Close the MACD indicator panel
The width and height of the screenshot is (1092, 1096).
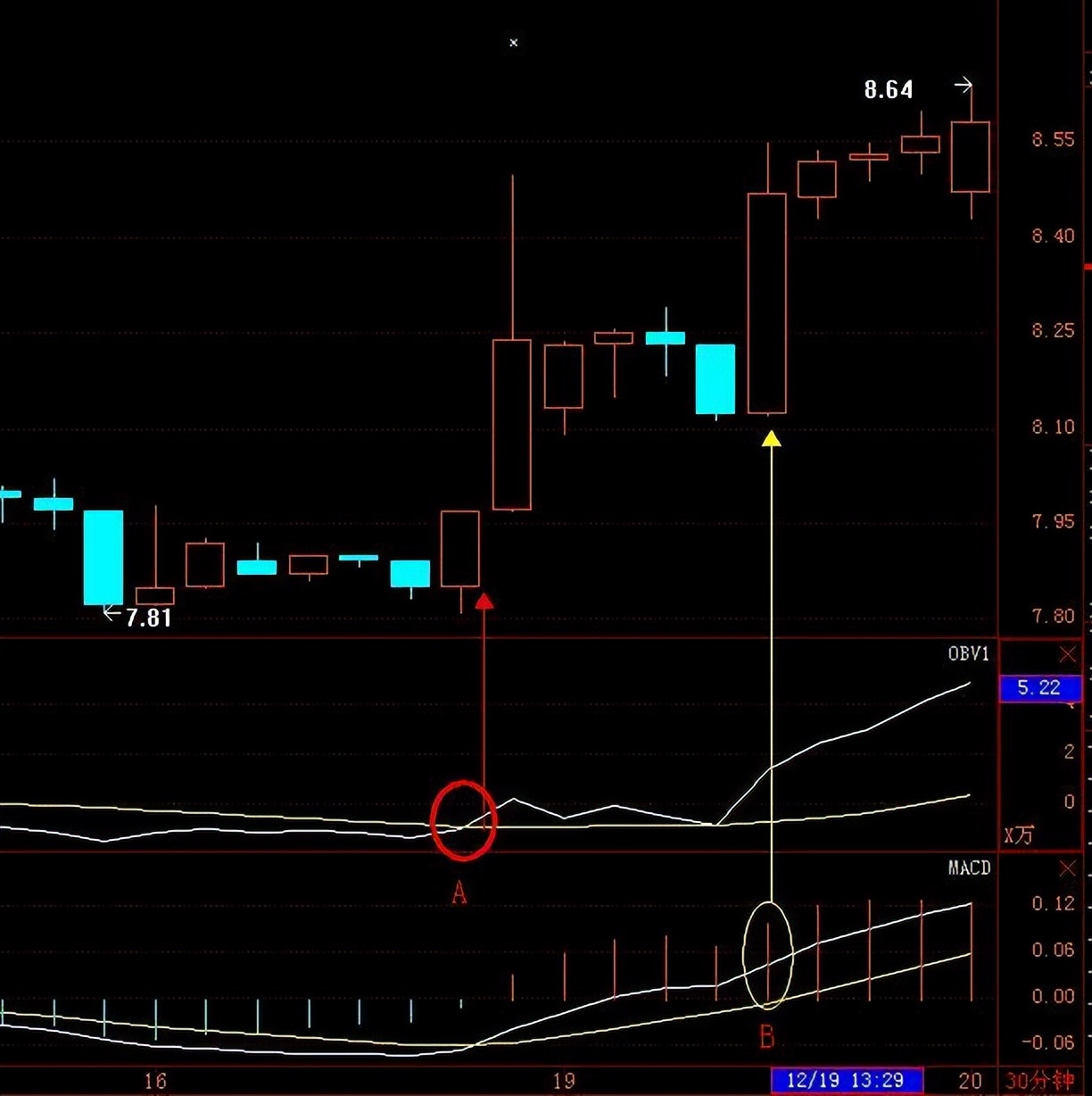(x=1067, y=868)
